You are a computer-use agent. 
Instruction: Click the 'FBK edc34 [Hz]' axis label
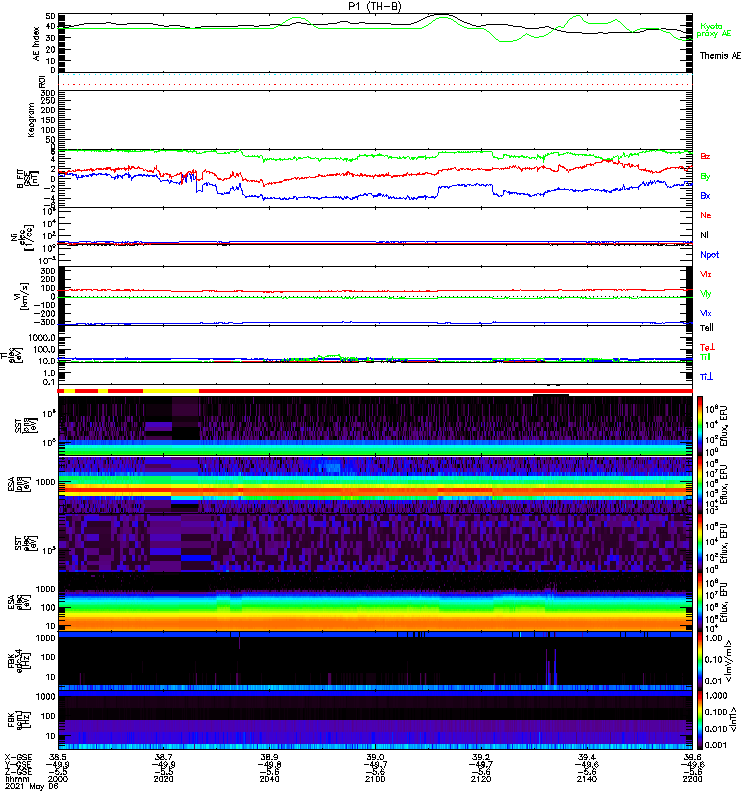(x=21, y=661)
